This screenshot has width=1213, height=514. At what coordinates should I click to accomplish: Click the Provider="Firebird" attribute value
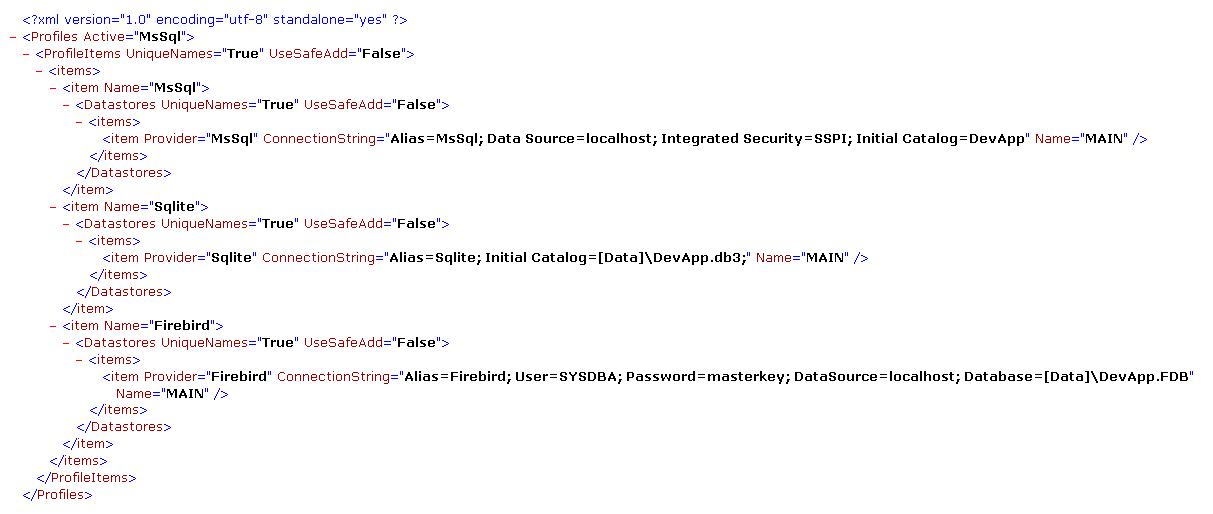(x=240, y=377)
